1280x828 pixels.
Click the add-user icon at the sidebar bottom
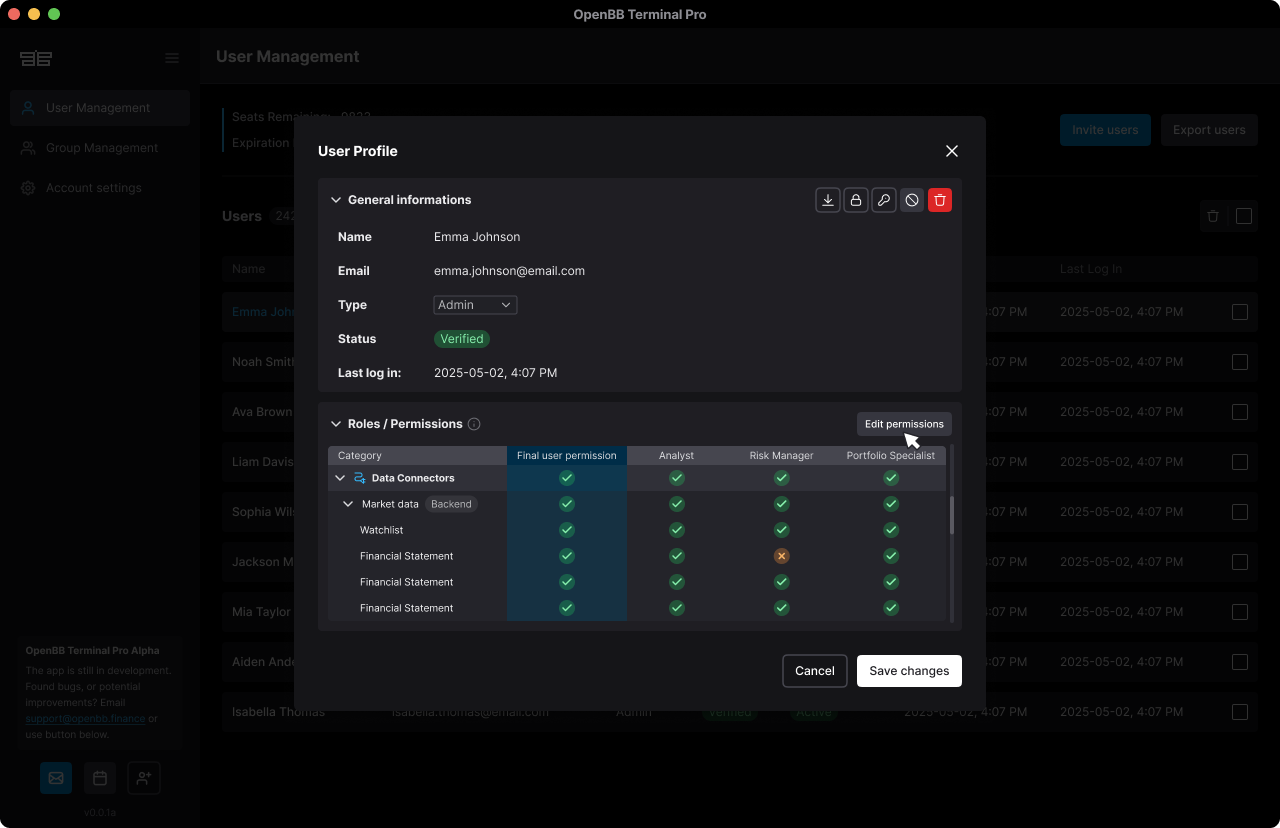pyautogui.click(x=144, y=778)
